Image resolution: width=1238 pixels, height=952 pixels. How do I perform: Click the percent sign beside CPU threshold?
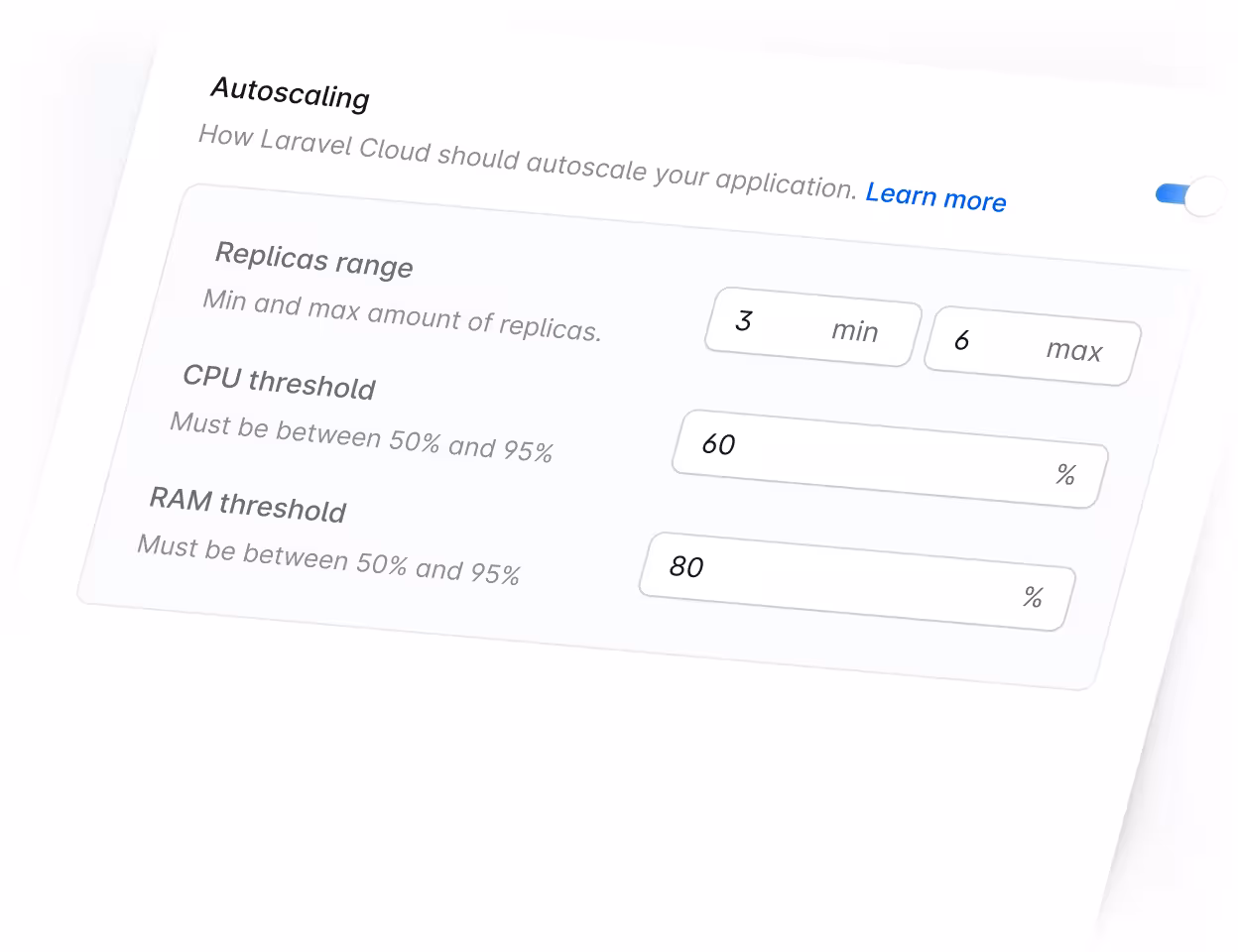[1067, 477]
